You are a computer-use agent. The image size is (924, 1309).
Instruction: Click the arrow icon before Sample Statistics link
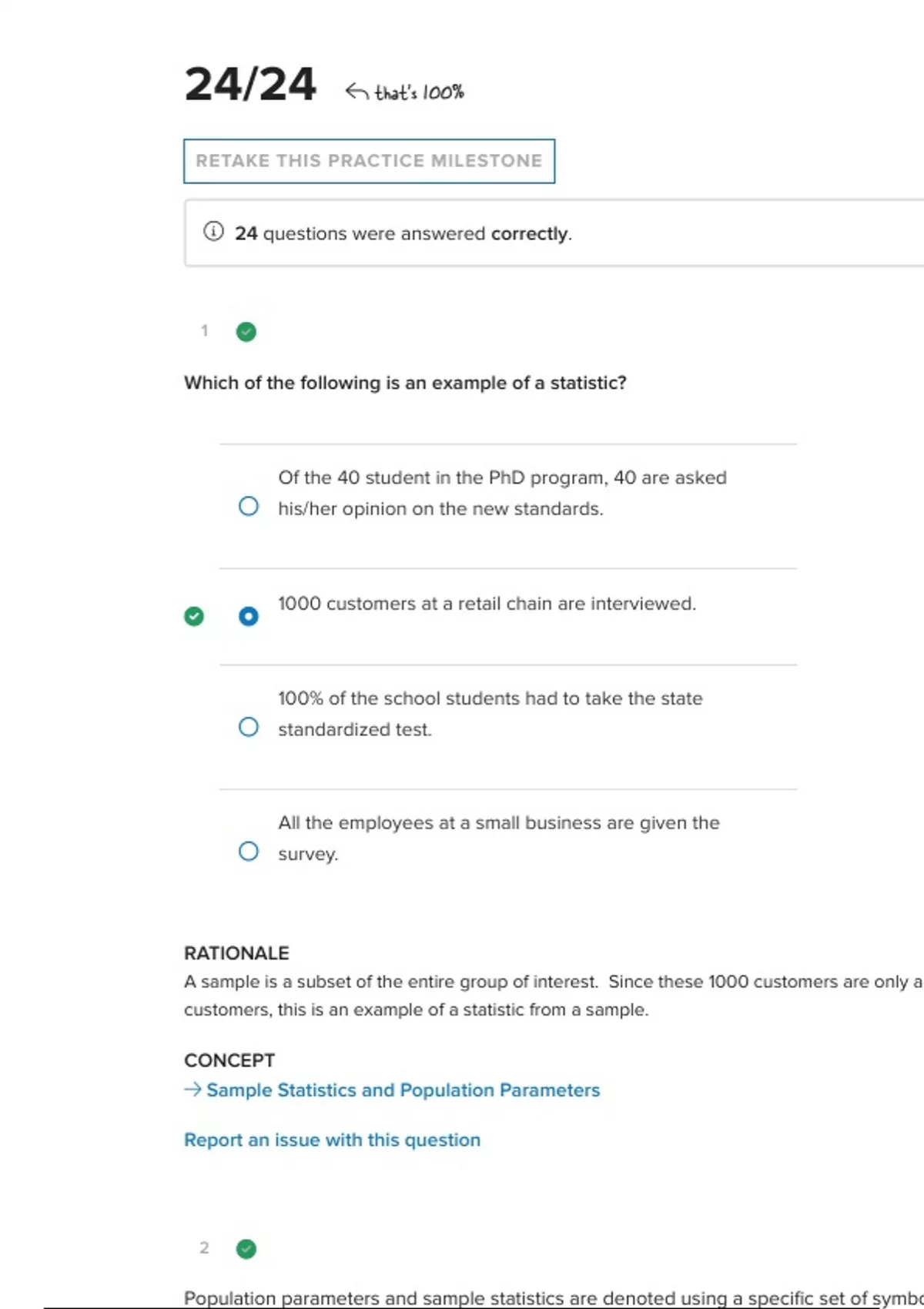(192, 1090)
